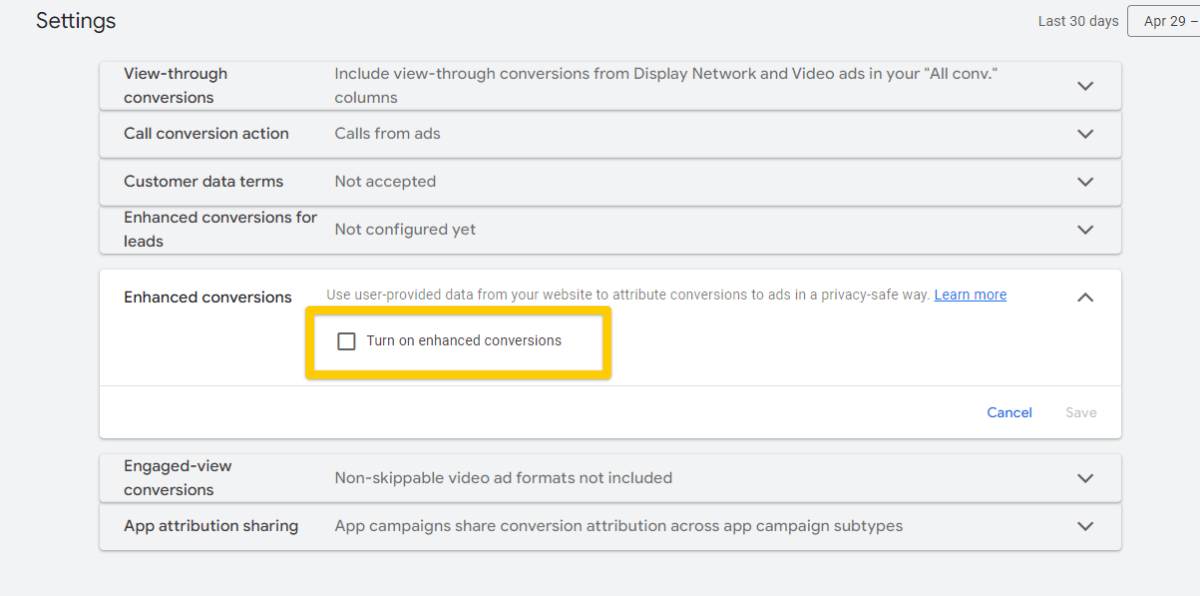Expand Enhanced conversions for leads chevron
The height and width of the screenshot is (596, 1200).
pos(1085,230)
